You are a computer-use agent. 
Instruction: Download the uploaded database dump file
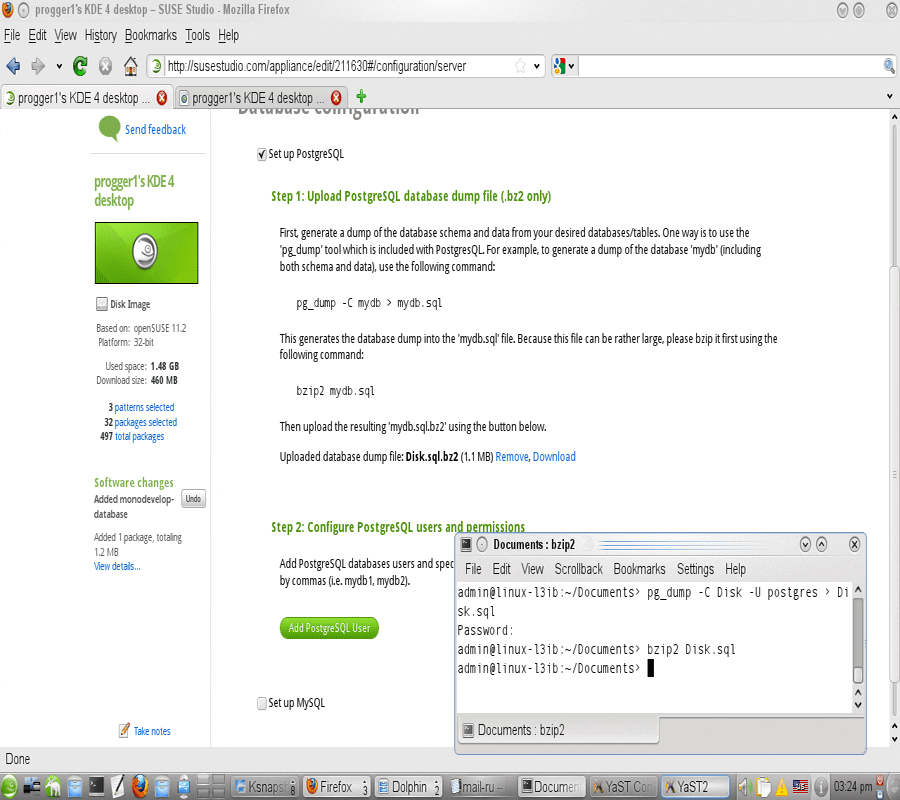point(554,457)
